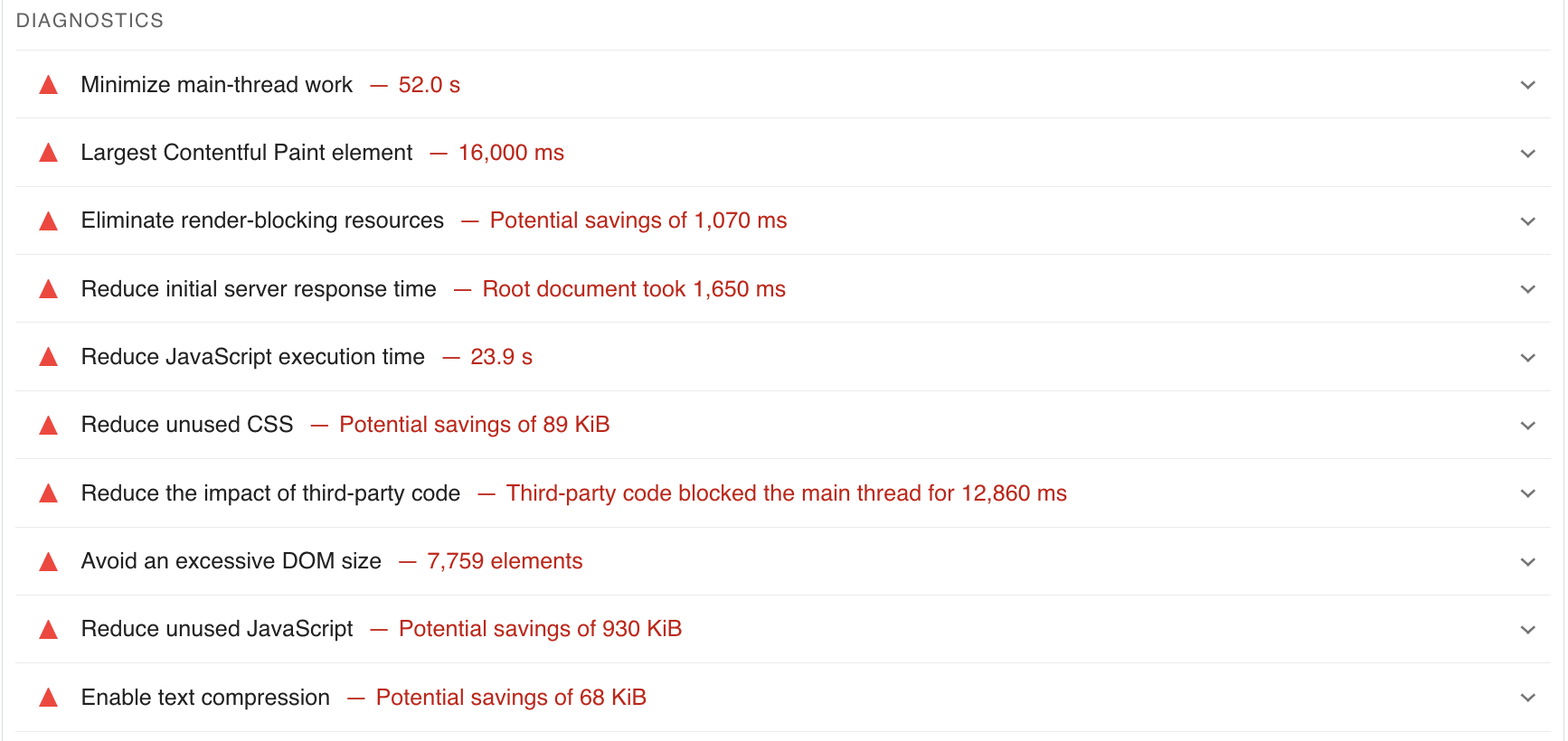Select the warning icon next to Reduce initial server response time
Screen dimensions: 1568x741
pyautogui.click(x=48, y=288)
